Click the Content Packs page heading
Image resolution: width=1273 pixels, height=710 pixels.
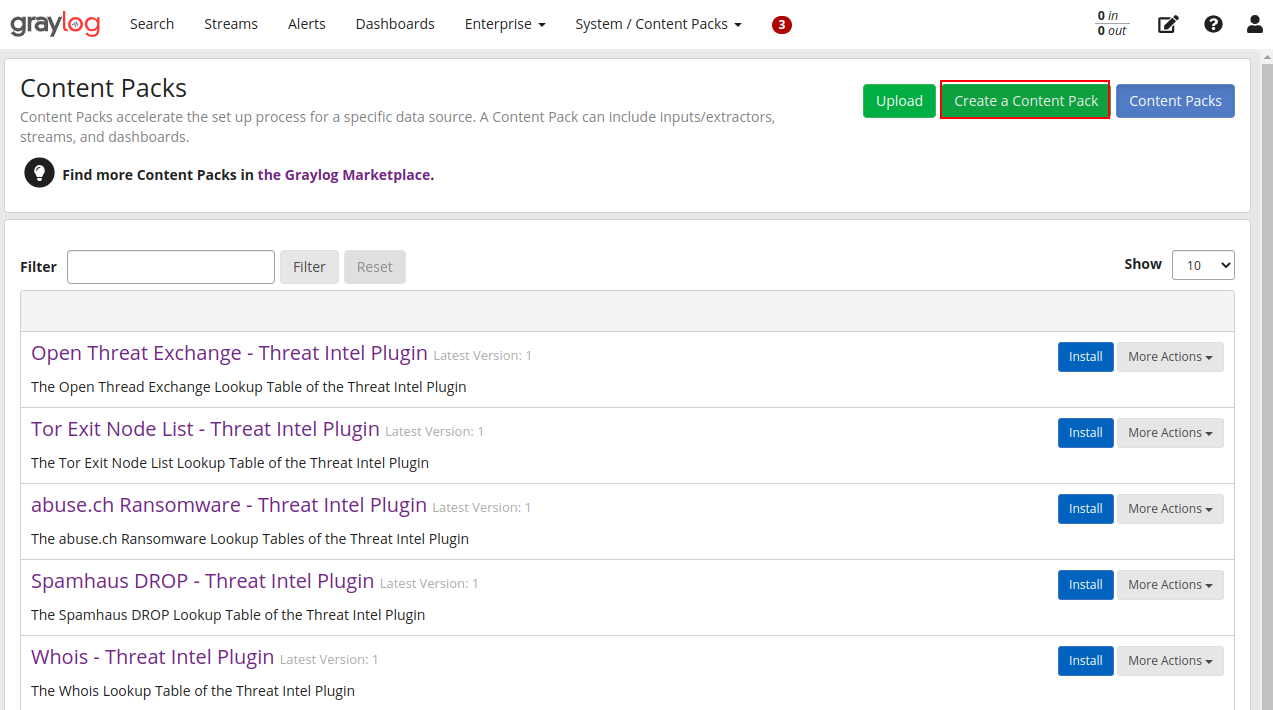click(x=104, y=88)
